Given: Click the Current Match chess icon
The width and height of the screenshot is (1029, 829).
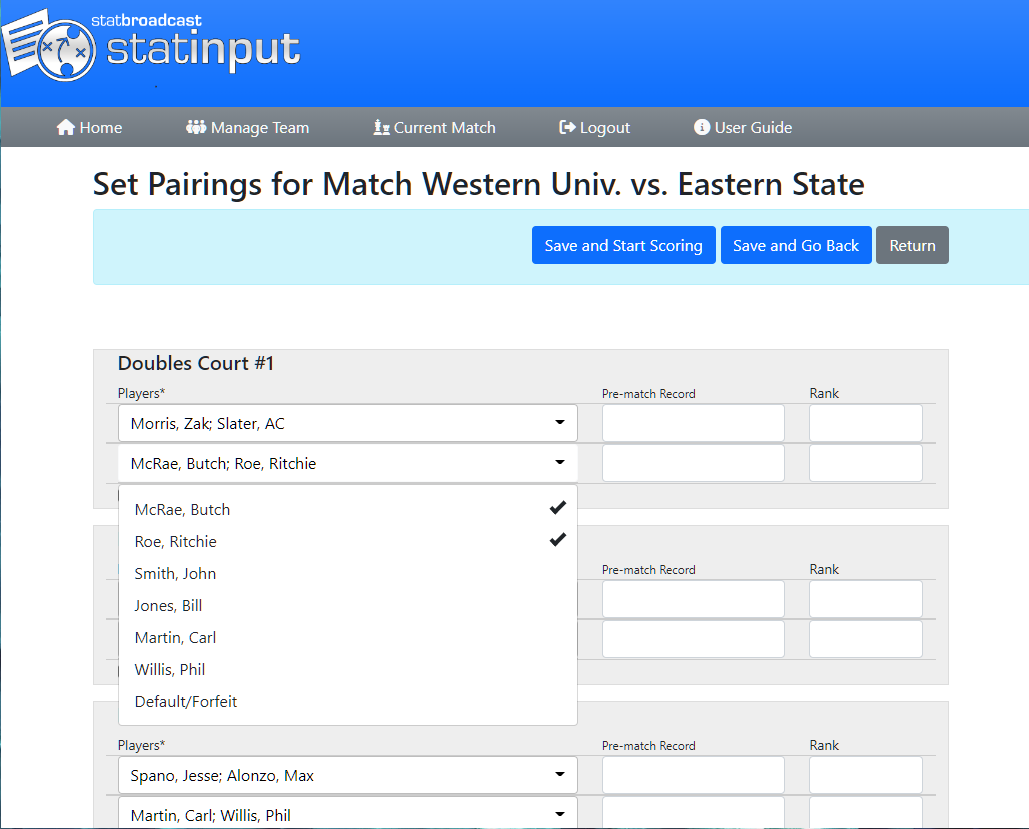Looking at the screenshot, I should coord(381,127).
